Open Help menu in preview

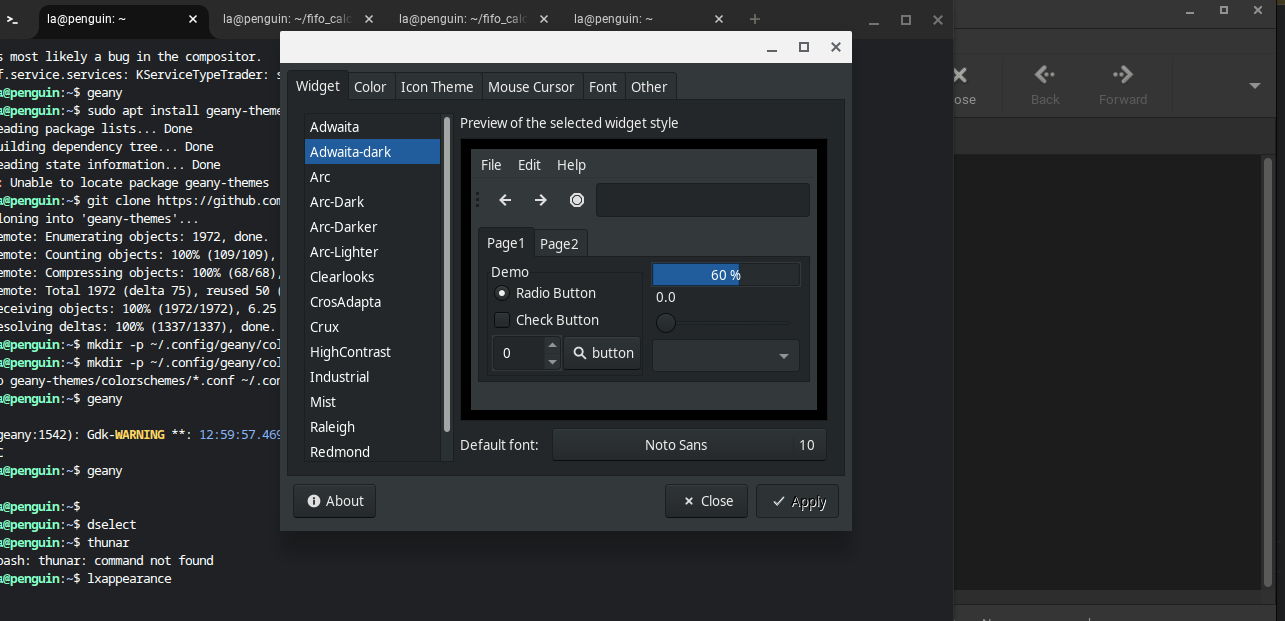571,165
